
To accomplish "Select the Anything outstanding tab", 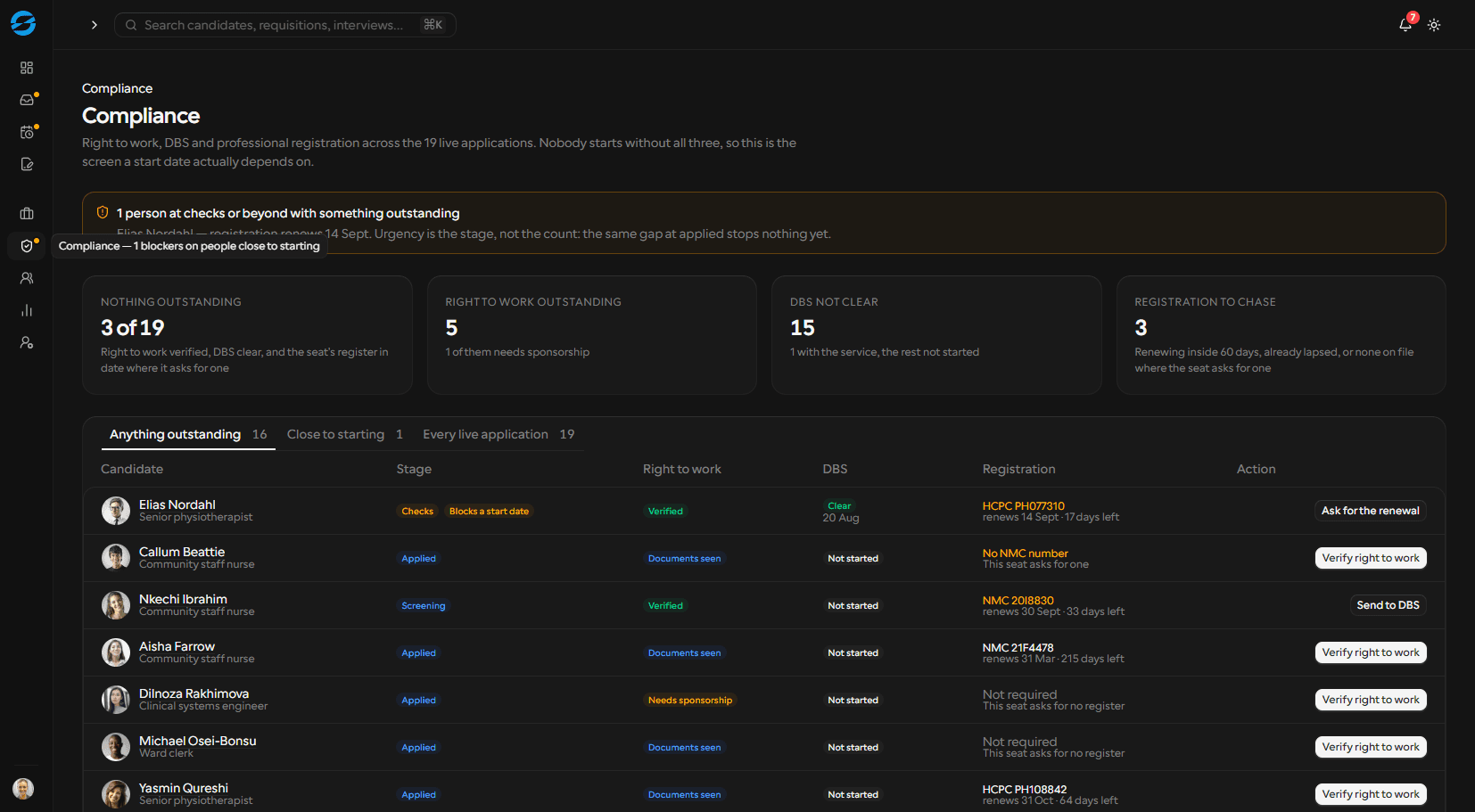I will 188,434.
